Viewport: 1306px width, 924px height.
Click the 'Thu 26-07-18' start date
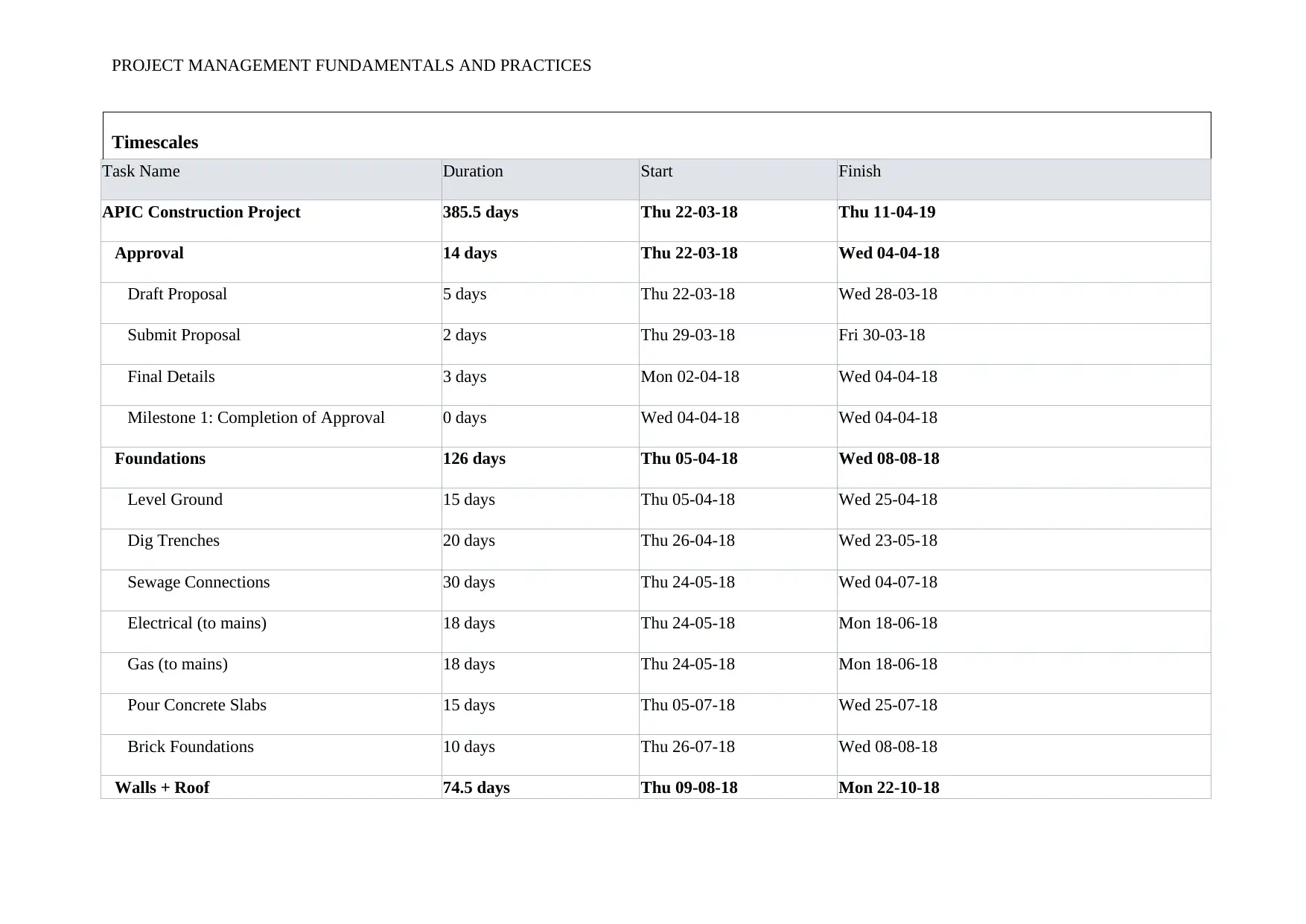click(x=688, y=747)
